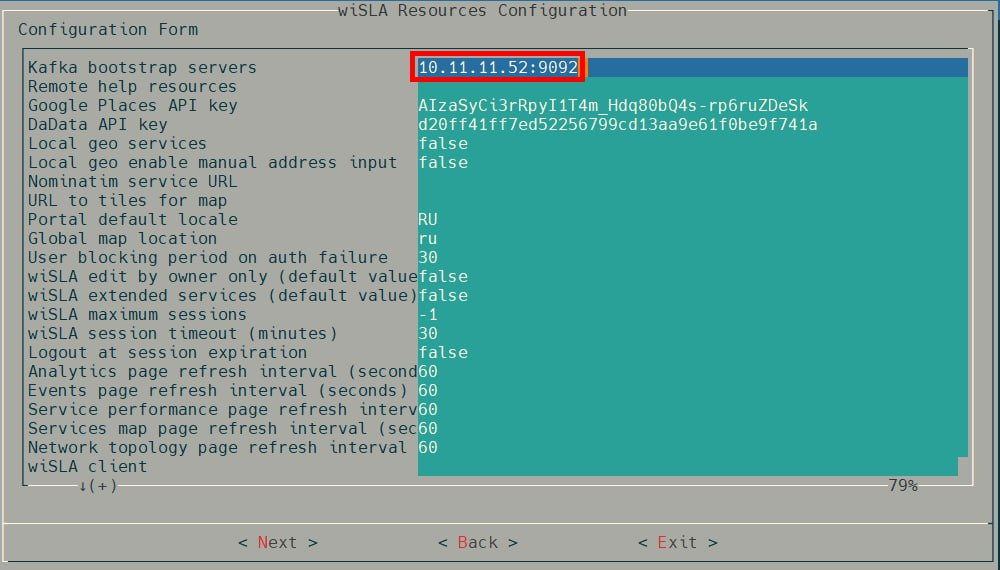Click the Portal default locale label

(133, 220)
